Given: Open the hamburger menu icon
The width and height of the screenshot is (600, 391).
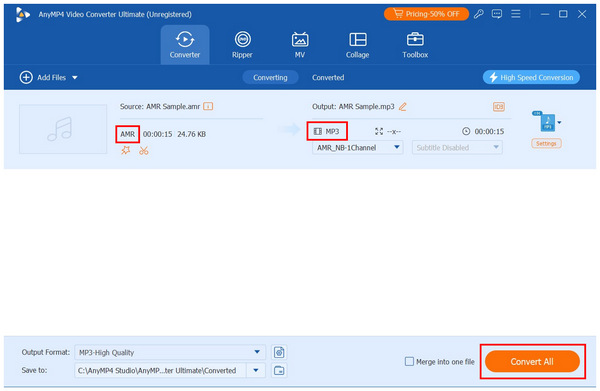Looking at the screenshot, I should tap(516, 14).
